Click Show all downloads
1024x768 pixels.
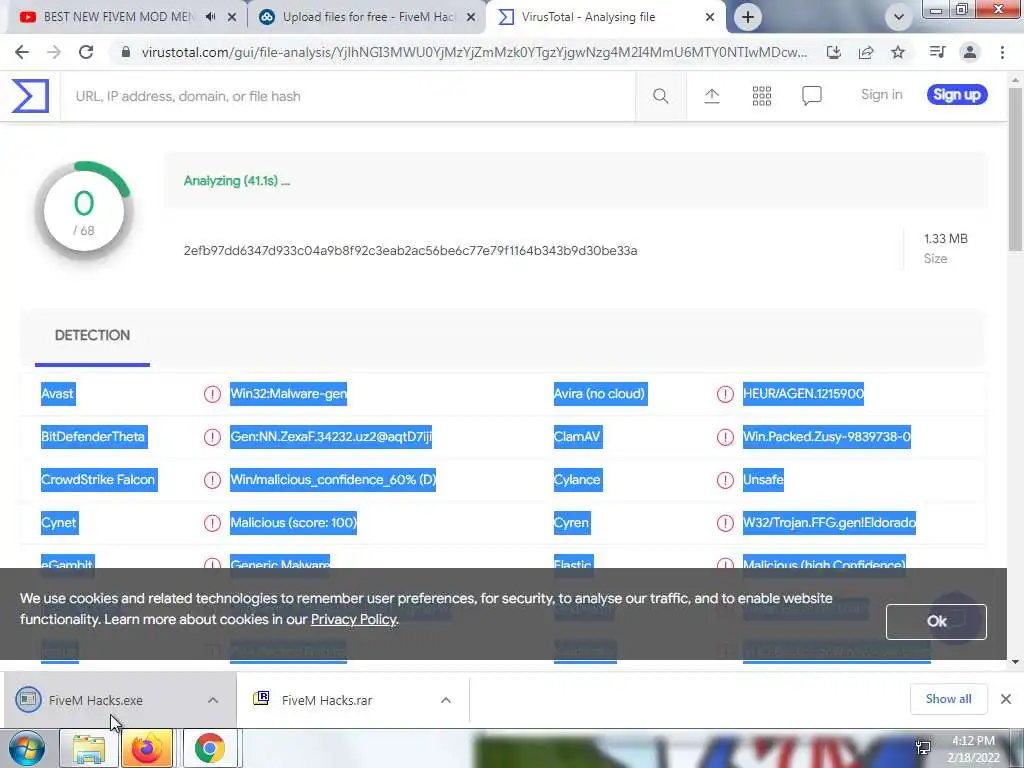tap(948, 699)
